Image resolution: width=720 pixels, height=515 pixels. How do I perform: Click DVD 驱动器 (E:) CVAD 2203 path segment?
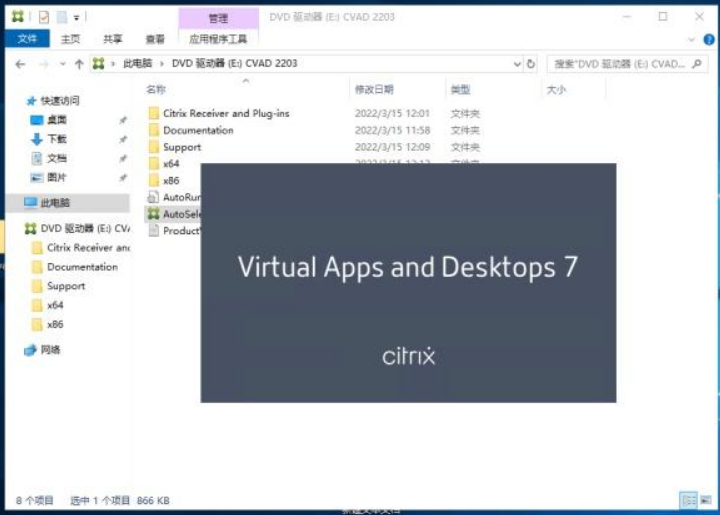pos(234,63)
